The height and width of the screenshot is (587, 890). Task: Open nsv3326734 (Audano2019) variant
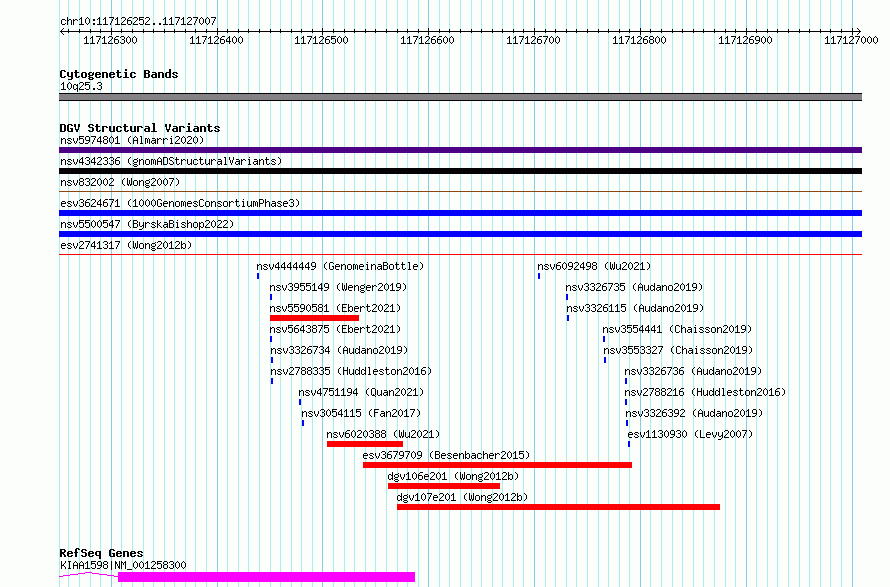(339, 350)
